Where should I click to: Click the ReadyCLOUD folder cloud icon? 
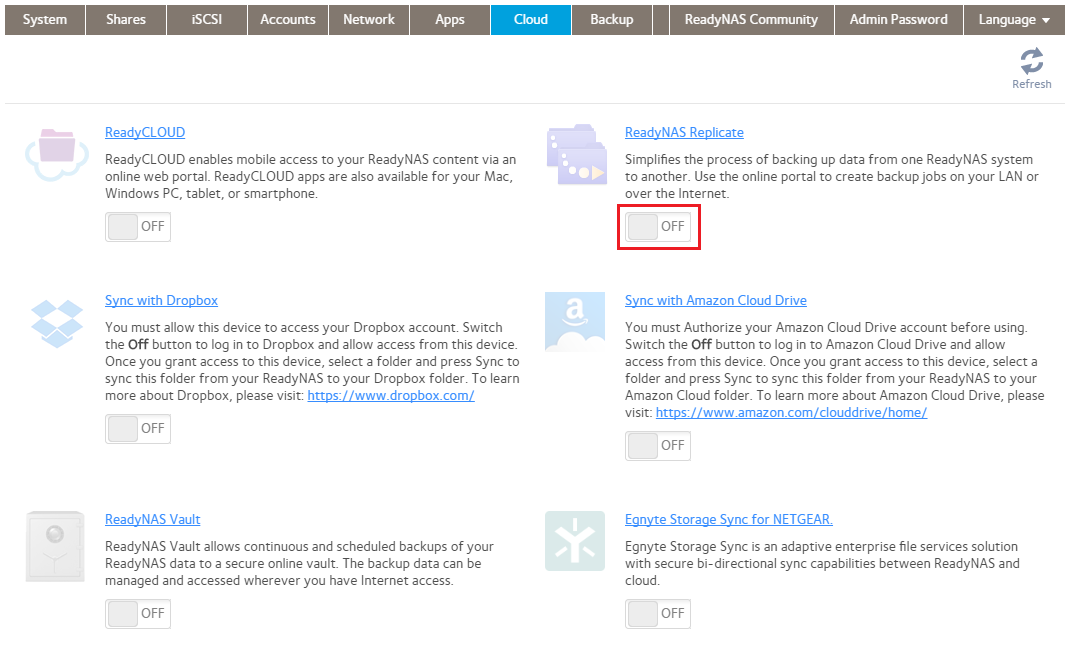(57, 154)
